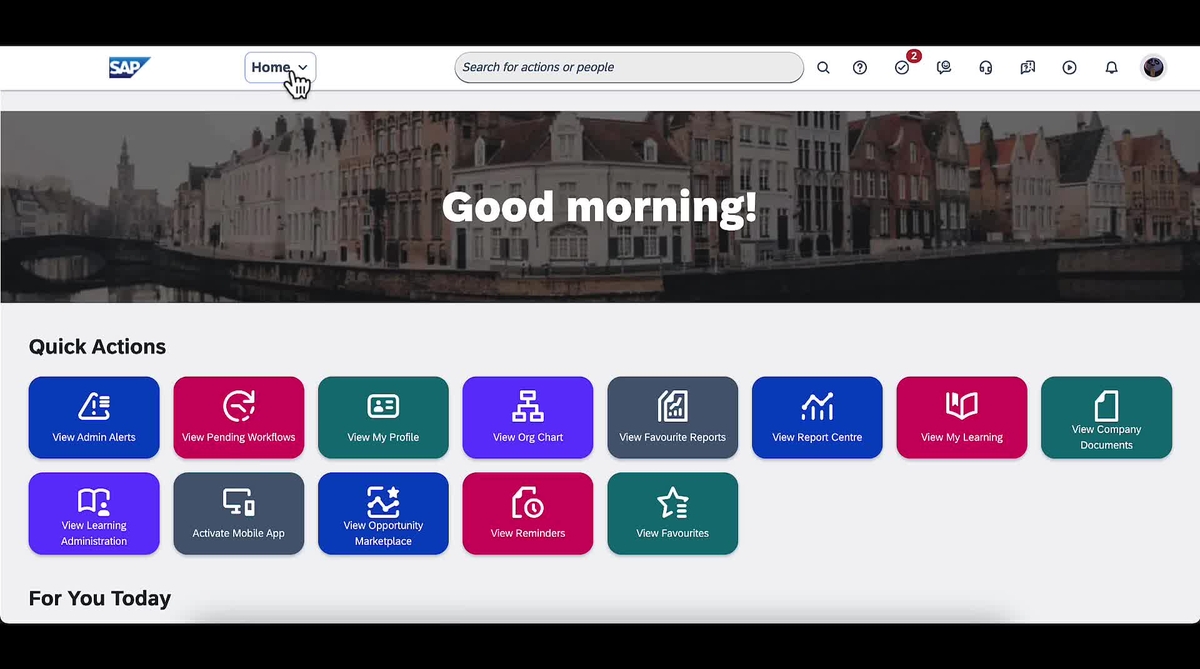Image resolution: width=1200 pixels, height=669 pixels.
Task: Click the Good morning! banner image
Action: [x=600, y=207]
